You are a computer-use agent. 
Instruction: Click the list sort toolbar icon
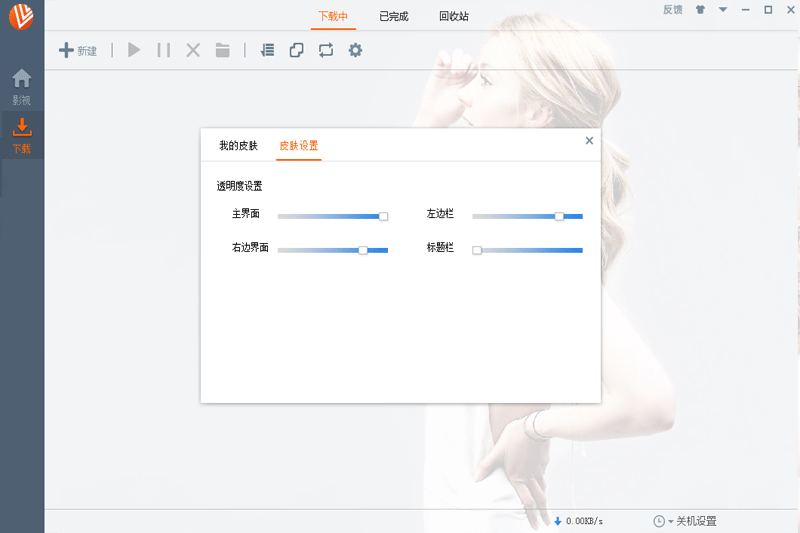click(x=267, y=50)
